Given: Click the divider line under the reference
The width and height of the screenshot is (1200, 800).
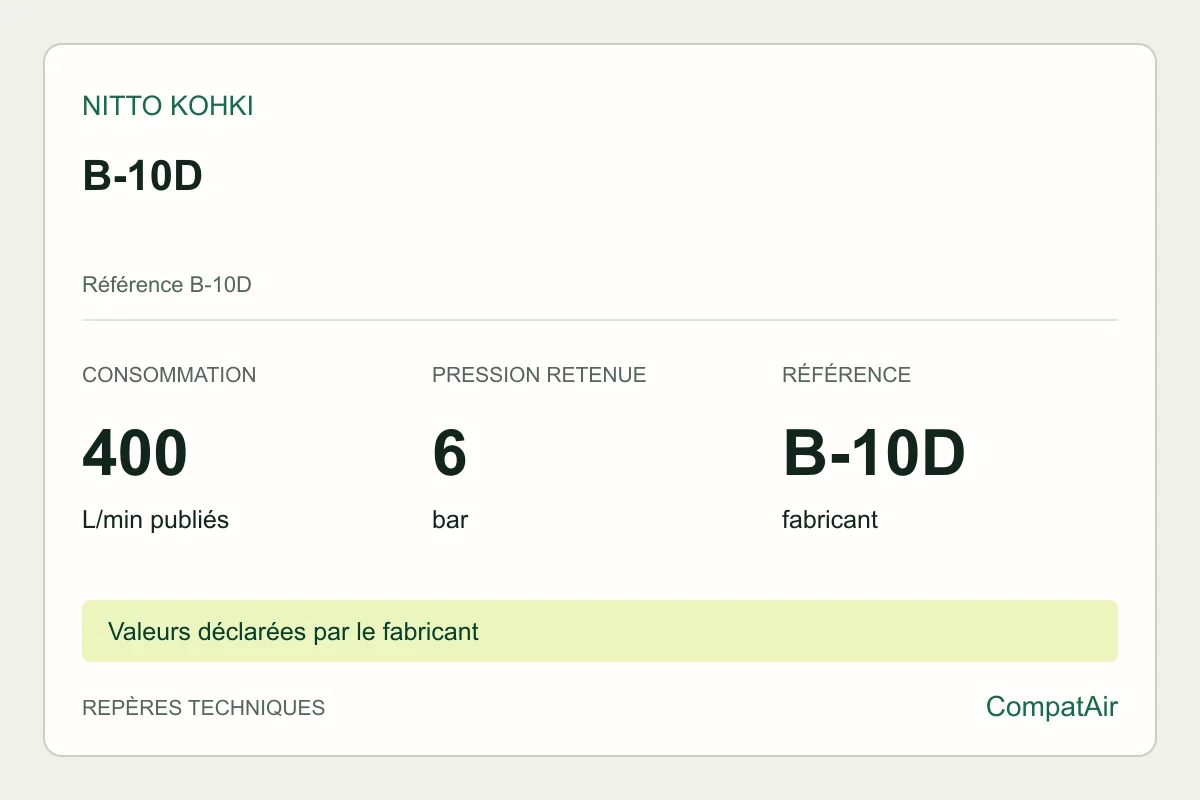Looking at the screenshot, I should coord(600,320).
